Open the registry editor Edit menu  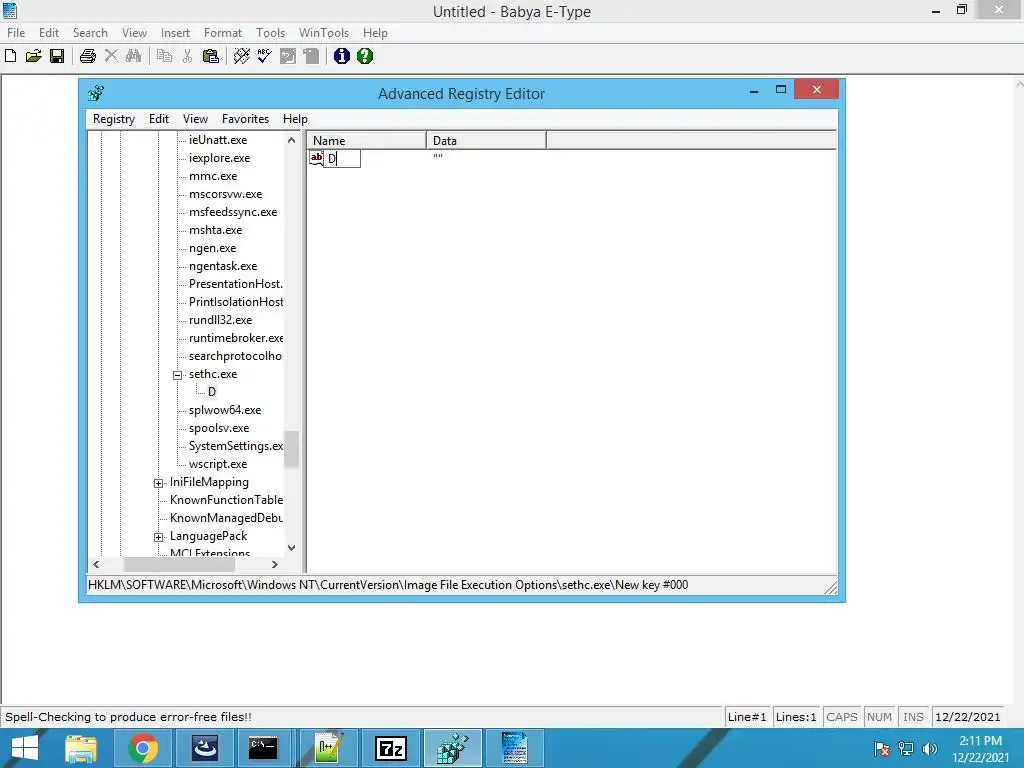[x=159, y=119]
